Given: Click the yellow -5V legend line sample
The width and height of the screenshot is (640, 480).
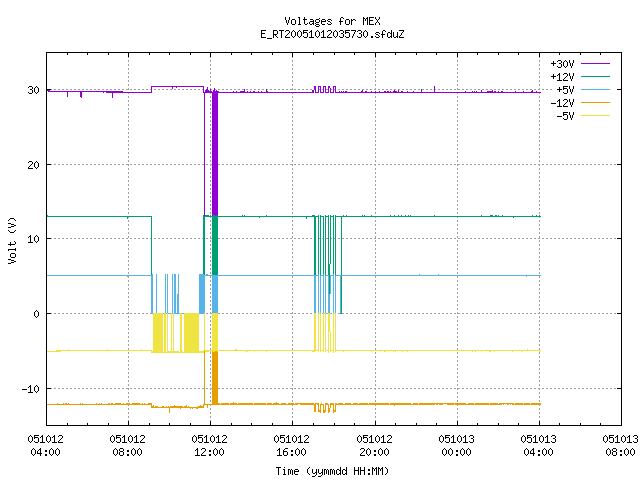Looking at the screenshot, I should pyautogui.click(x=595, y=116).
